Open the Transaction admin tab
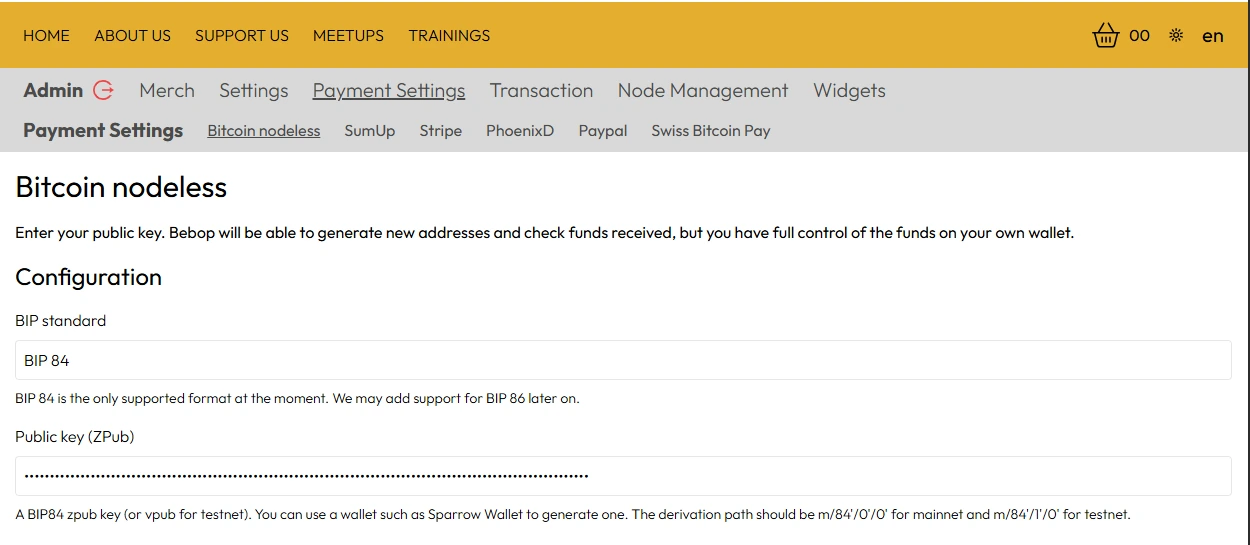This screenshot has width=1250, height=545. click(541, 91)
